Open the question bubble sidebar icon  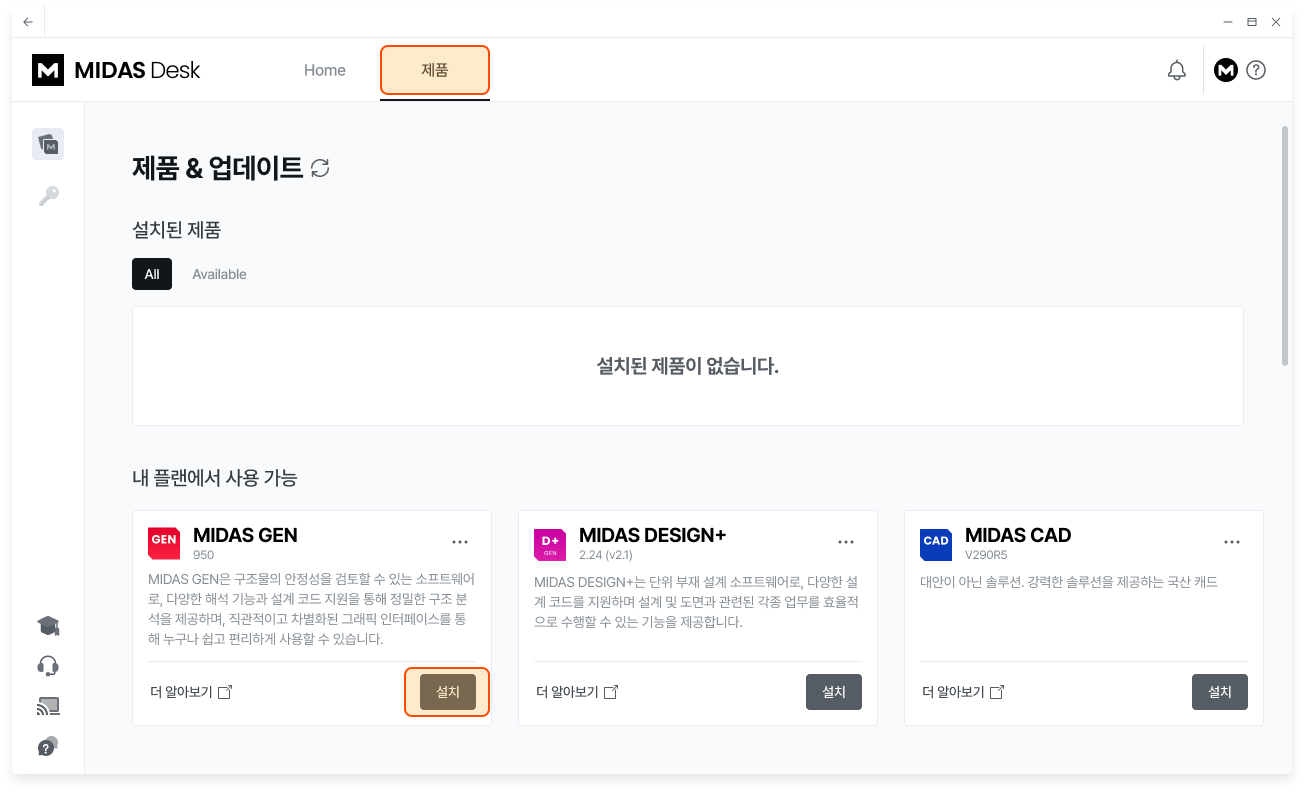tap(48, 746)
